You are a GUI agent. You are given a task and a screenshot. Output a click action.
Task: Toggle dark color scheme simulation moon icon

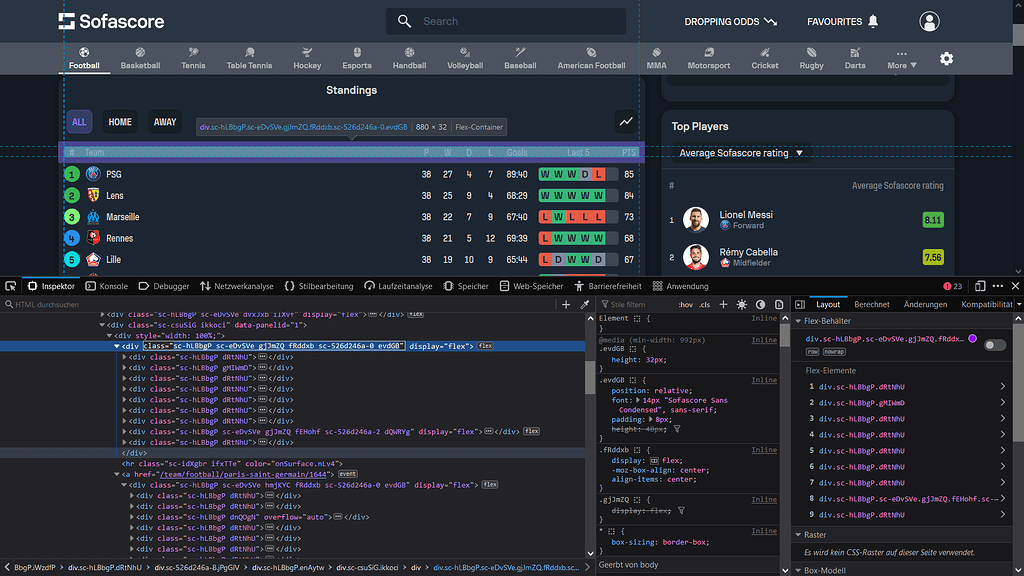[x=760, y=305]
